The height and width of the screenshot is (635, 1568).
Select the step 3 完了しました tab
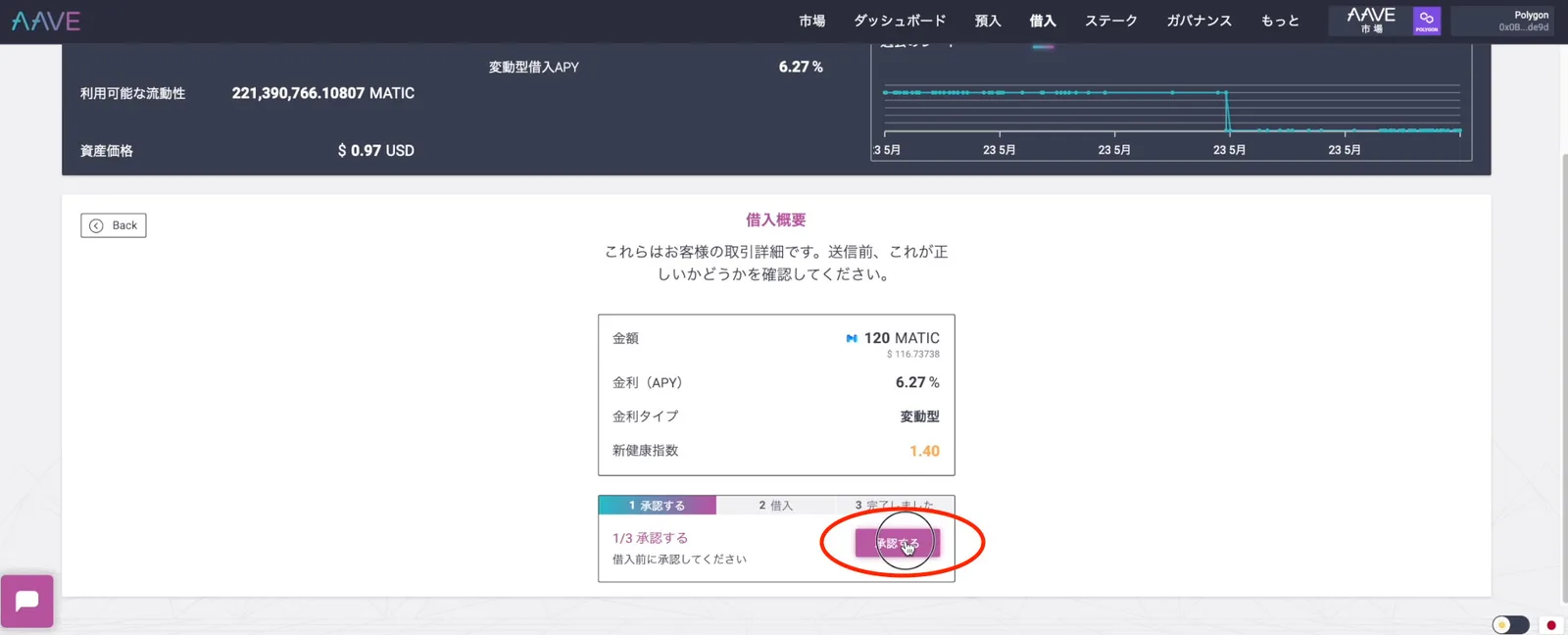pos(894,506)
